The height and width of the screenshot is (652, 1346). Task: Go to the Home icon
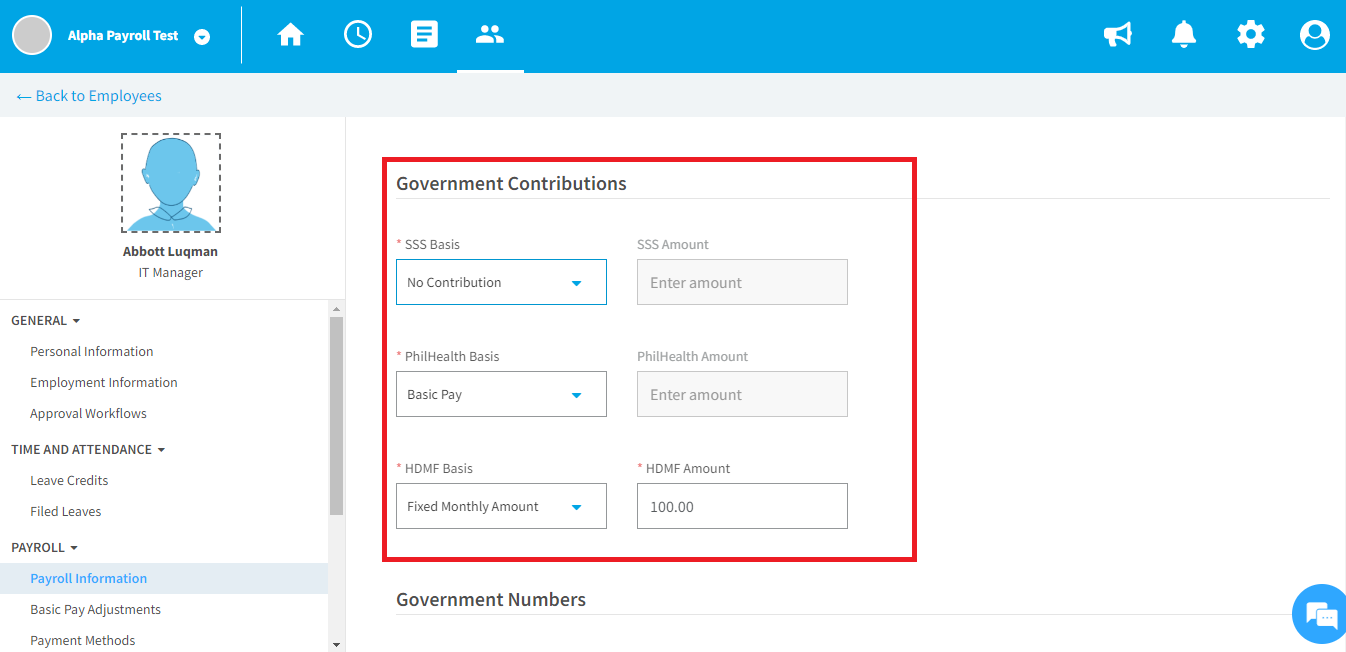[x=290, y=35]
